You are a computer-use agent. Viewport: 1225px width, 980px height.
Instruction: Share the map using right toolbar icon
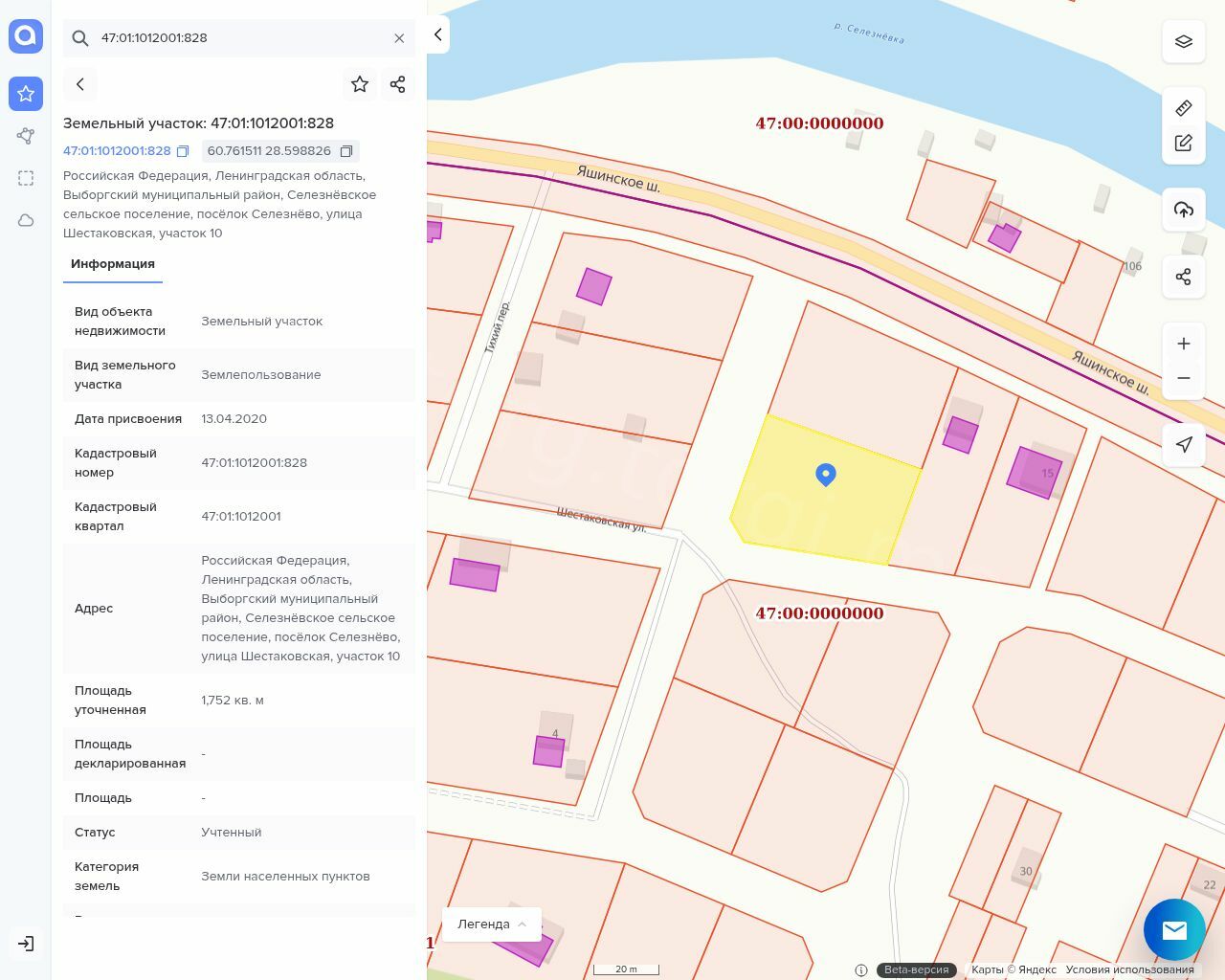1184,277
